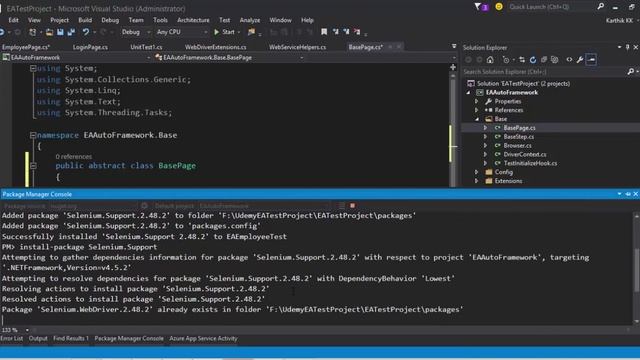Click the Show All Files icon
This screenshot has height=360, width=640.
pyautogui.click(x=555, y=60)
